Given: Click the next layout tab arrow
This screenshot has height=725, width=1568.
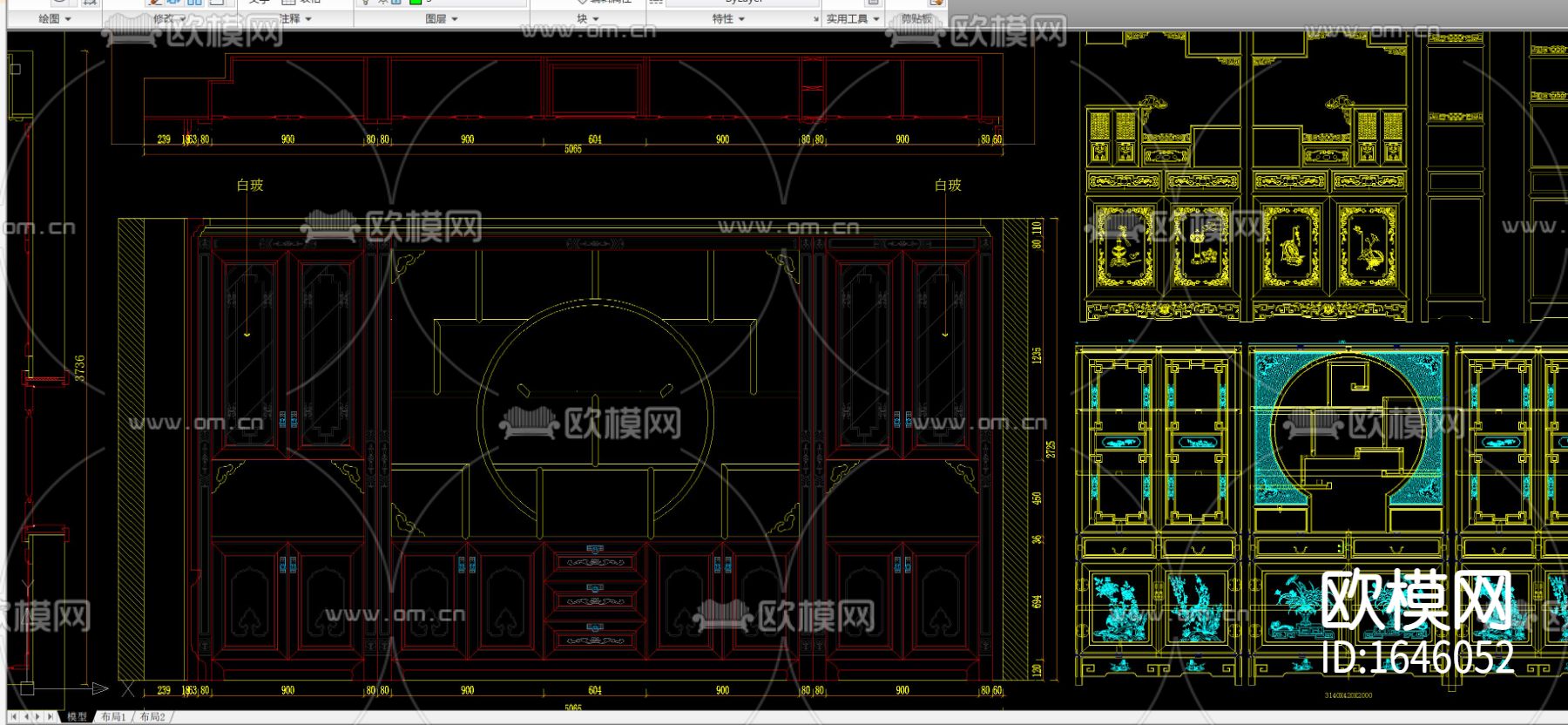Looking at the screenshot, I should (37, 717).
